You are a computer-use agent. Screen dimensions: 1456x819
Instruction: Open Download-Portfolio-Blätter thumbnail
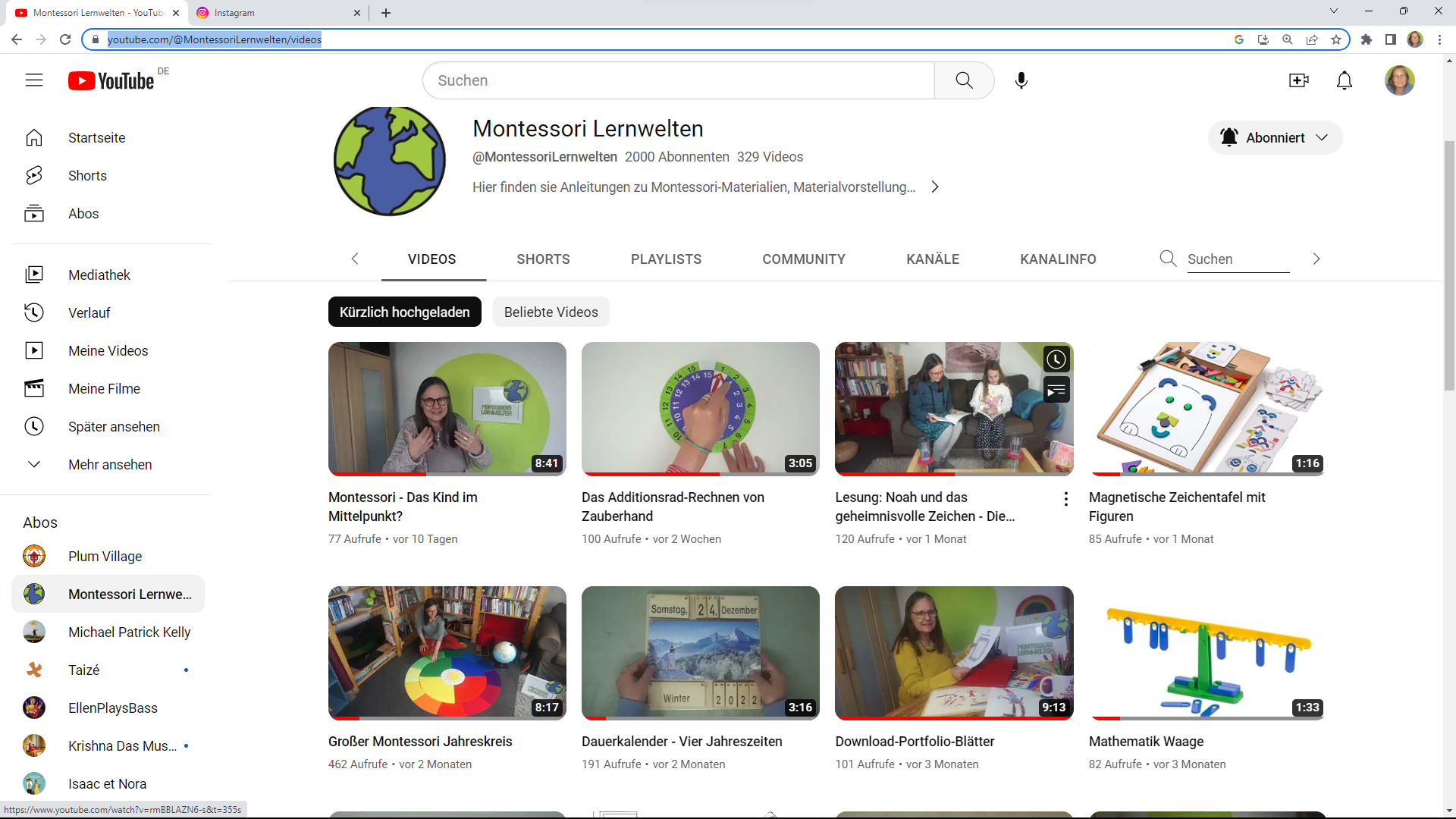click(954, 653)
